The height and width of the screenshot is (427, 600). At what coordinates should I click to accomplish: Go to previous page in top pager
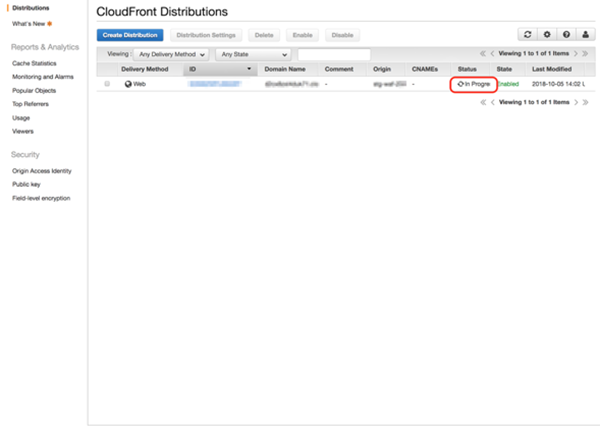coord(492,54)
